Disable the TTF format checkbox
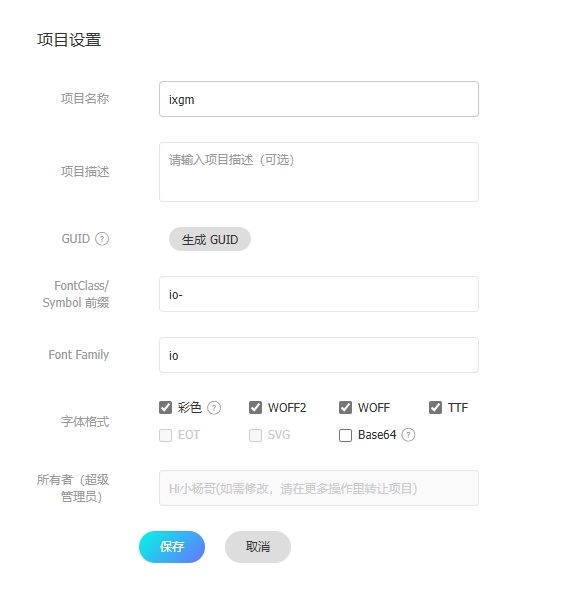565x595 pixels. pos(435,408)
